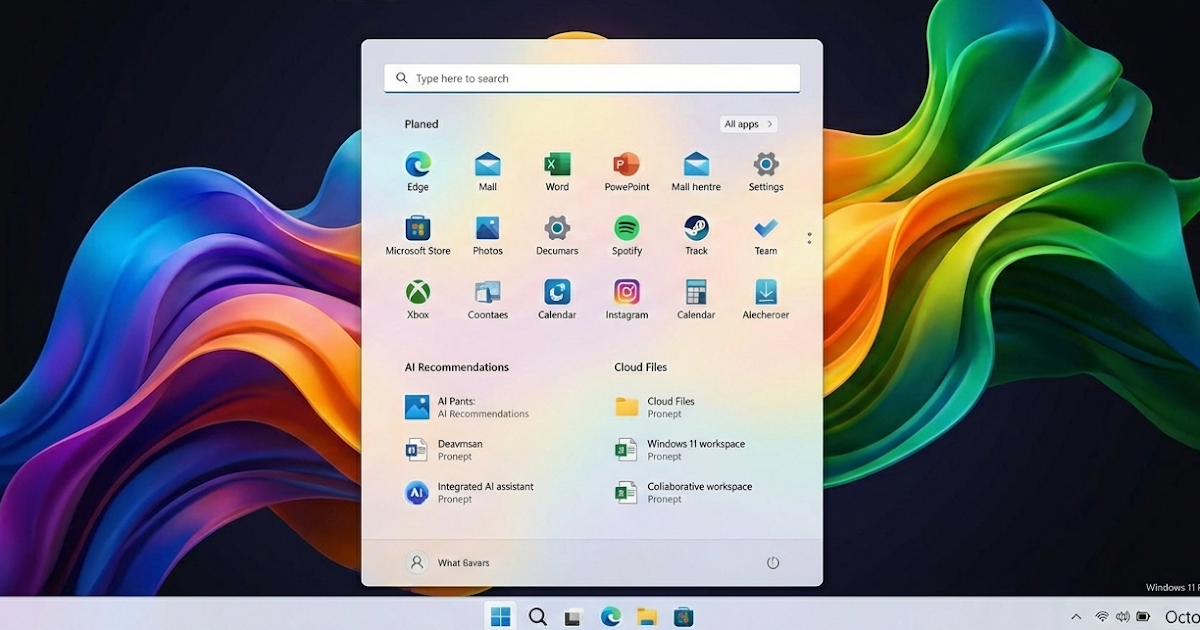1200x630 pixels.
Task: Open the Decumars gear app
Action: pyautogui.click(x=557, y=236)
